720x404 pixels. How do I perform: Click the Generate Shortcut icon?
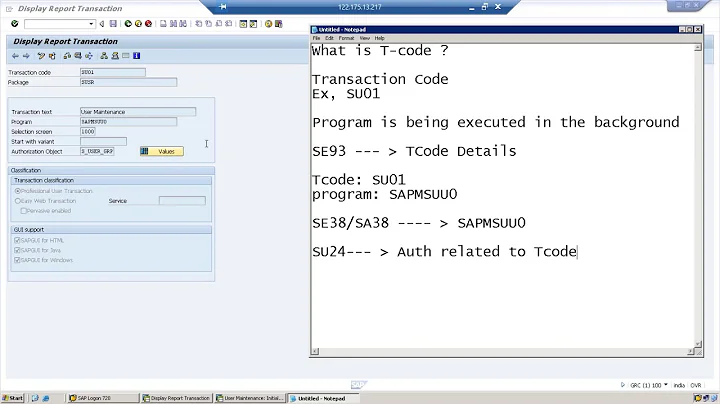pyautogui.click(x=253, y=24)
